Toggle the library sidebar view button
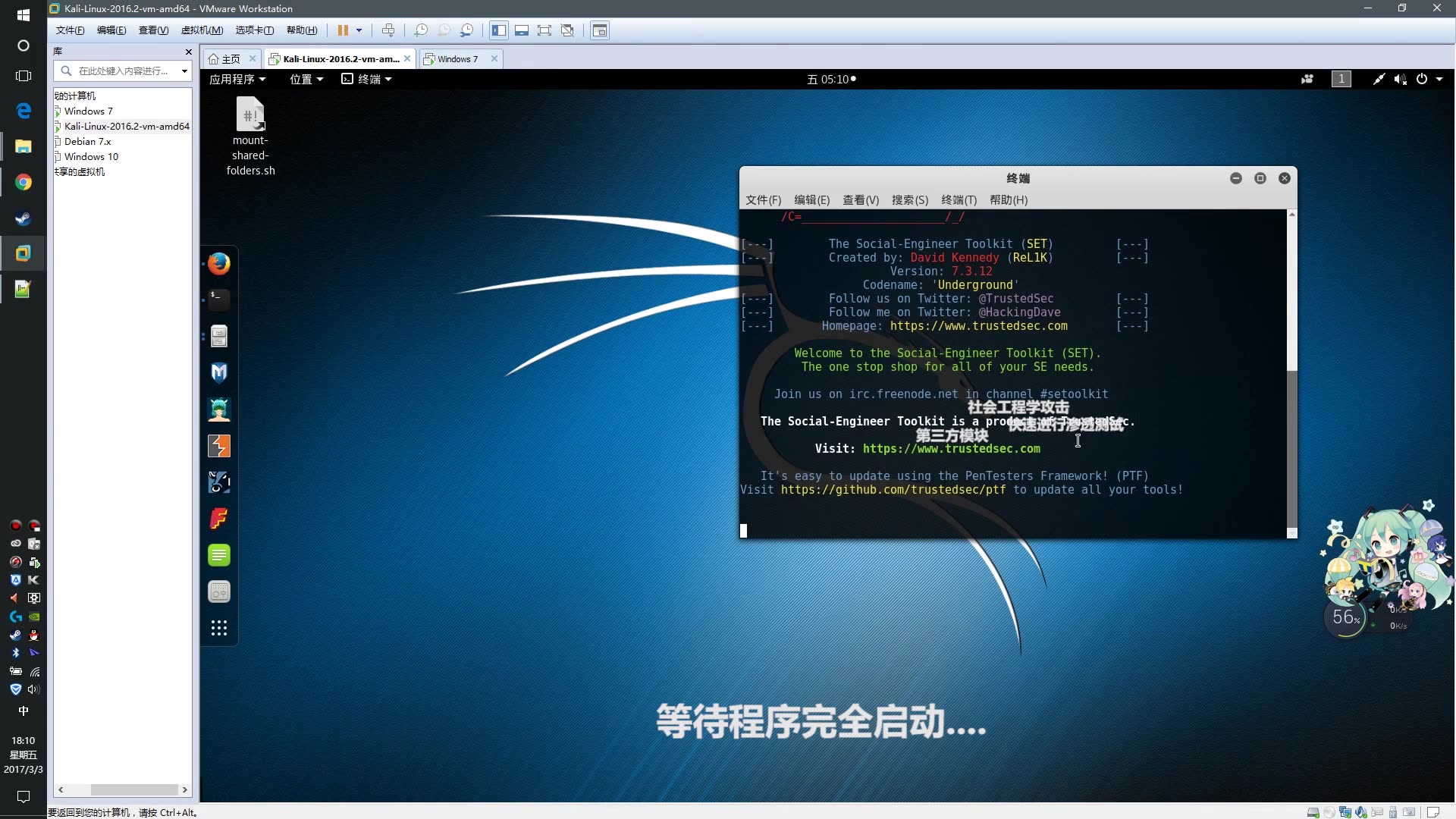1456x819 pixels. coord(498,30)
